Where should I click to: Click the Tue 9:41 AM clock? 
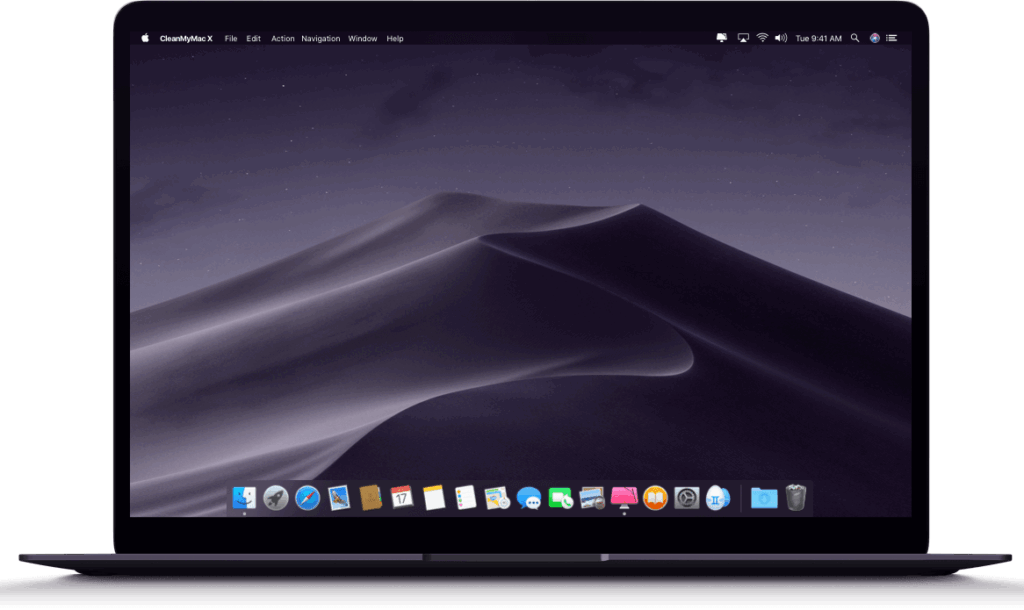coord(817,39)
